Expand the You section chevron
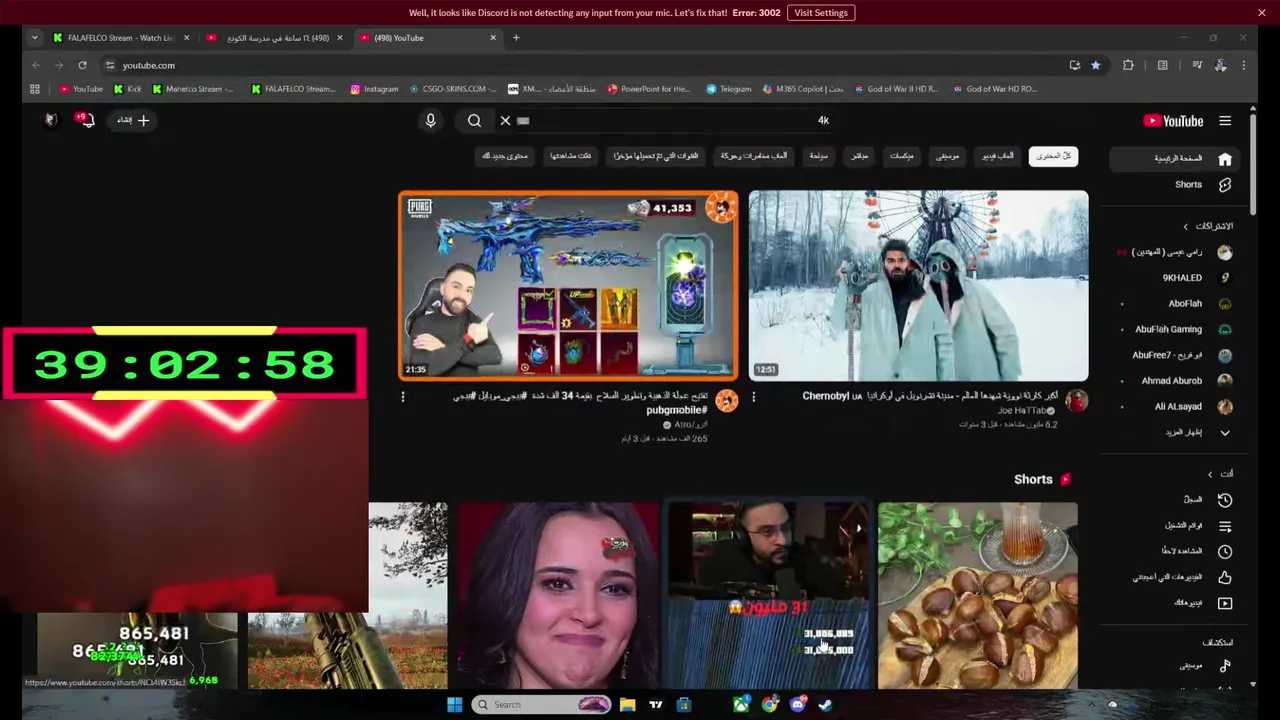This screenshot has height=720, width=1280. click(1210, 474)
